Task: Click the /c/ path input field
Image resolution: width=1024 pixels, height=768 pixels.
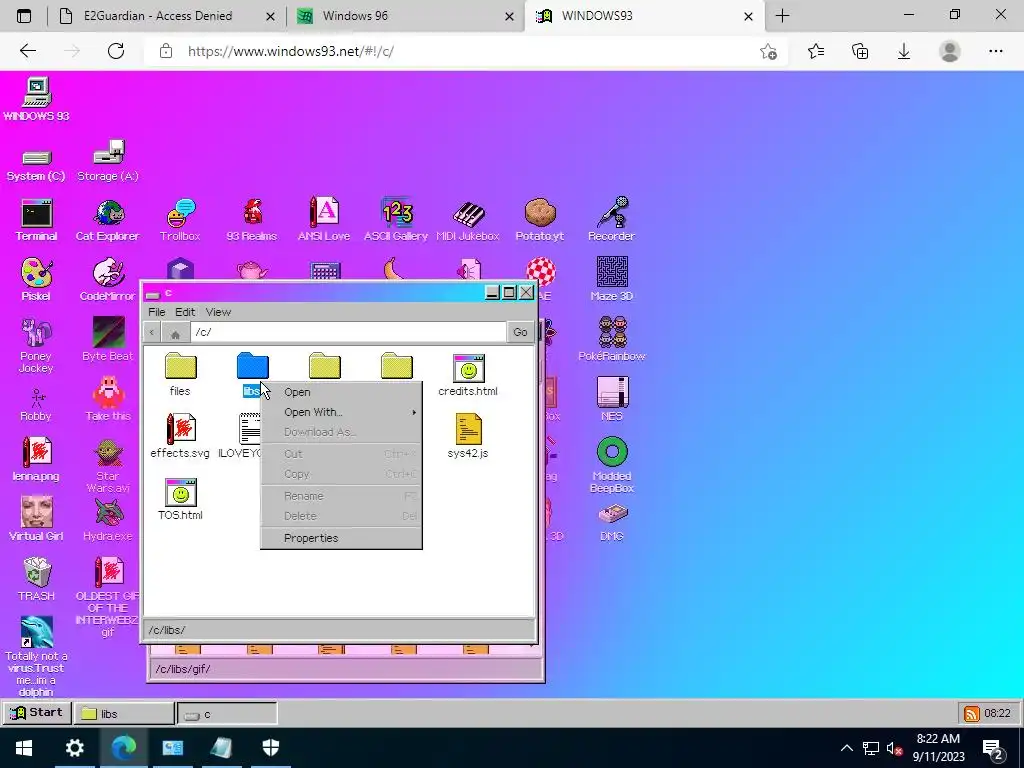Action: pyautogui.click(x=349, y=332)
